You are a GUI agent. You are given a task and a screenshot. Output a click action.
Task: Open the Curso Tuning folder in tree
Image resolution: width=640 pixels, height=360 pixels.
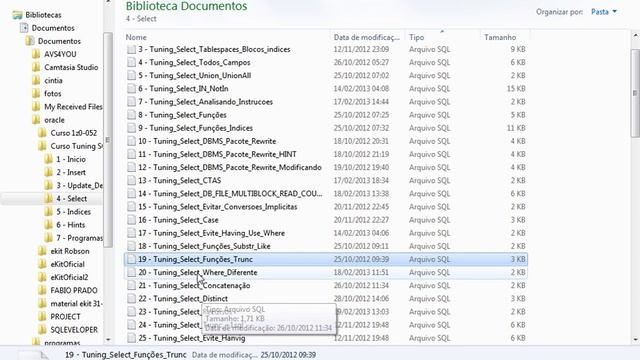pos(76,146)
